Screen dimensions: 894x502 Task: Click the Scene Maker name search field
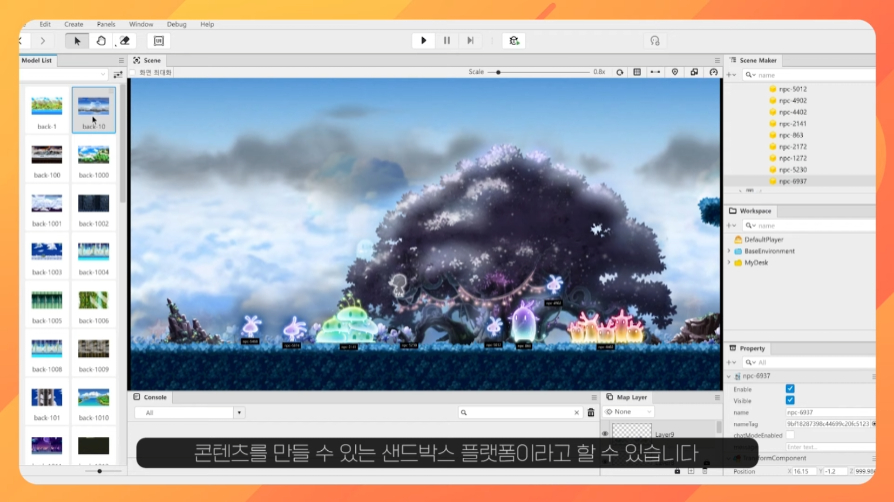(x=808, y=75)
